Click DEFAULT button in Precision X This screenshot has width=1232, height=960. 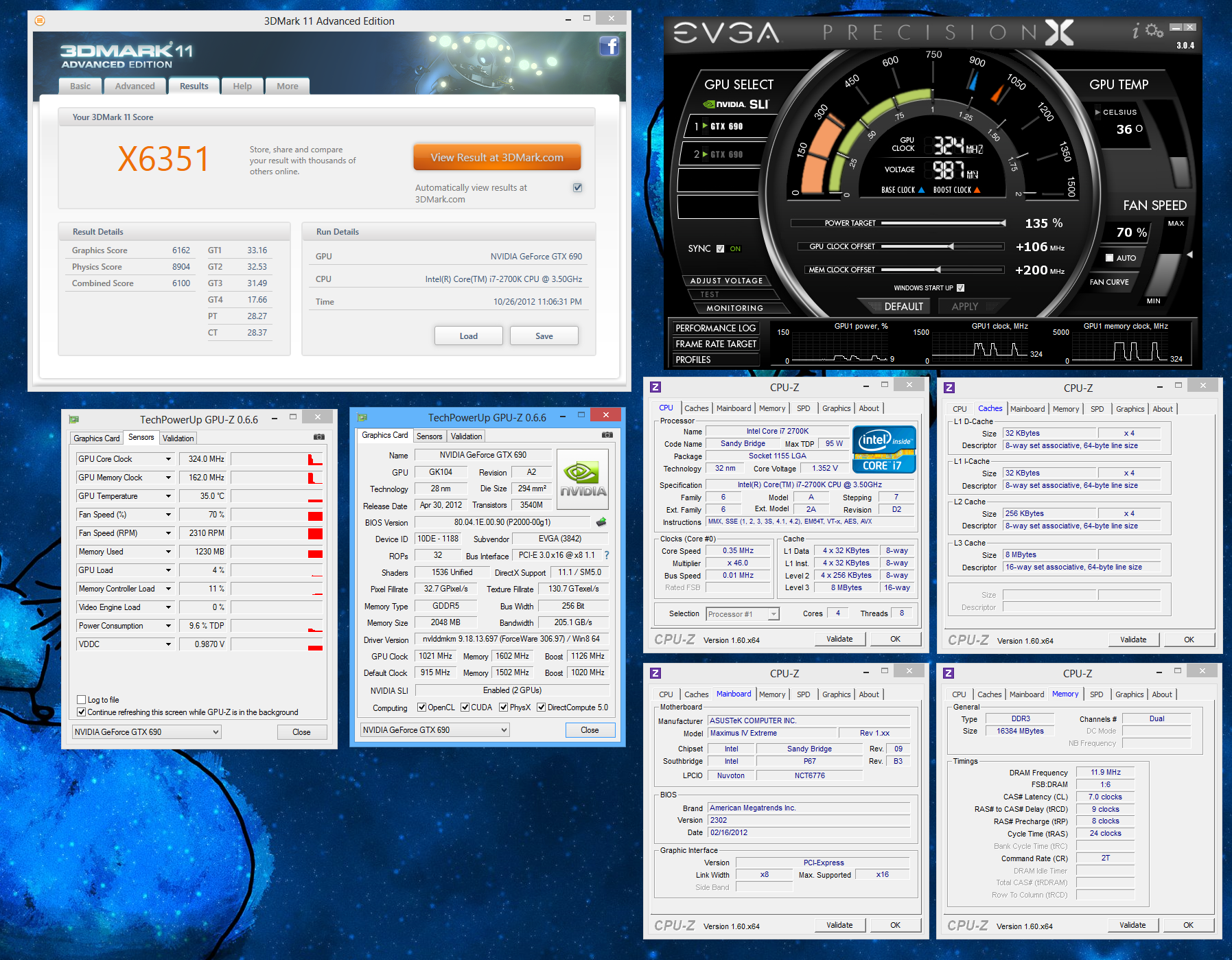[x=896, y=307]
